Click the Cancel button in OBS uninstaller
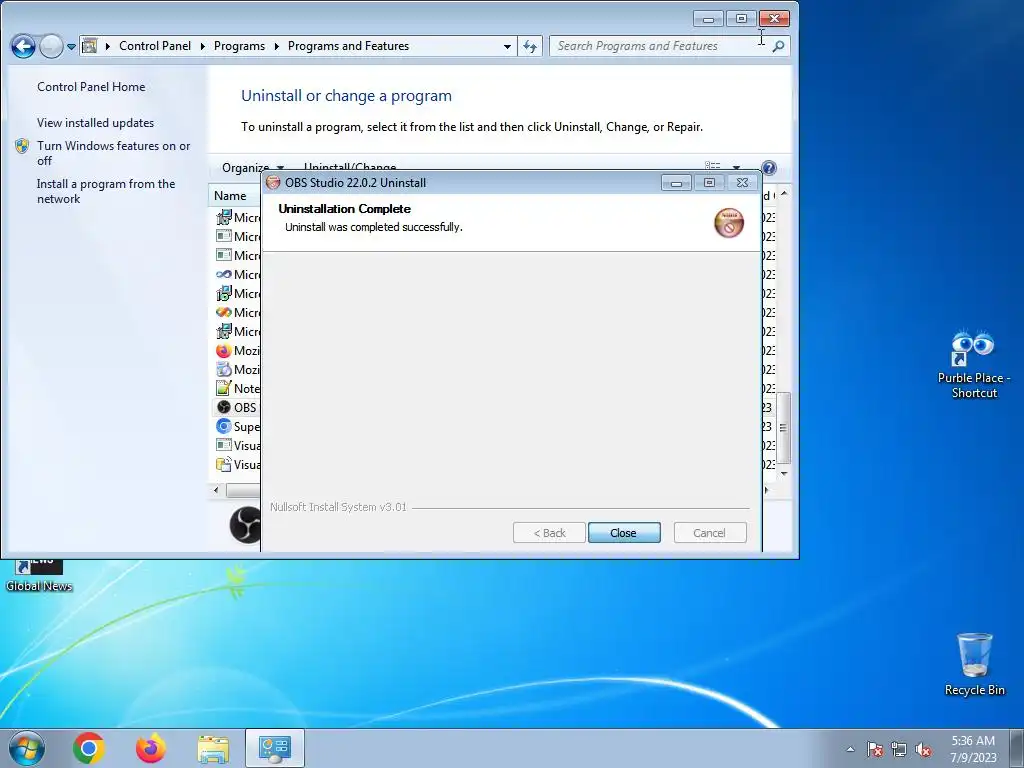1024x768 pixels. coord(709,533)
